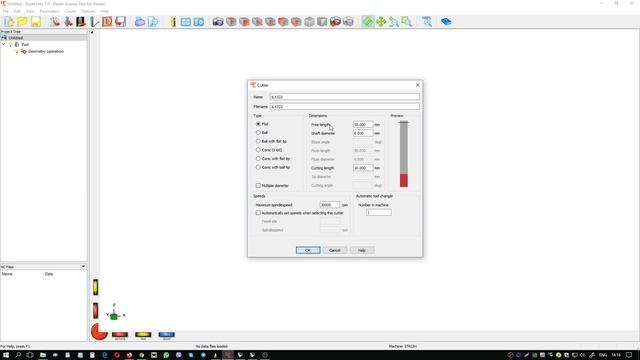Screen dimensions: 640x360
Task: Close the Cutter dialog with X
Action: [x=417, y=85]
